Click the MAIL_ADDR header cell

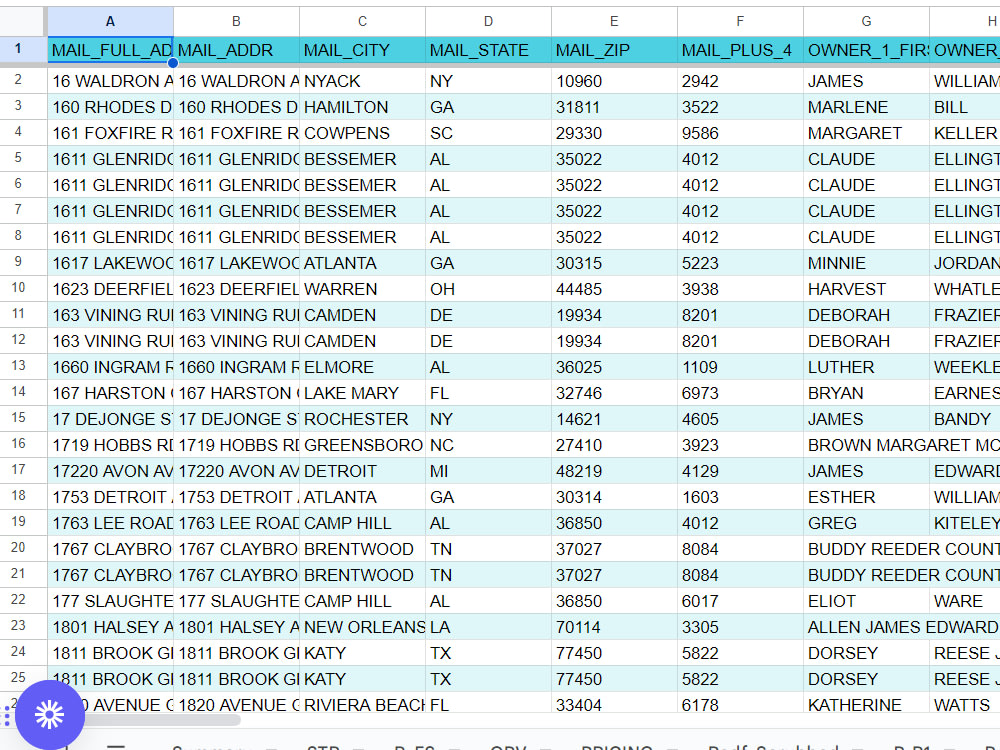pyautogui.click(x=236, y=50)
